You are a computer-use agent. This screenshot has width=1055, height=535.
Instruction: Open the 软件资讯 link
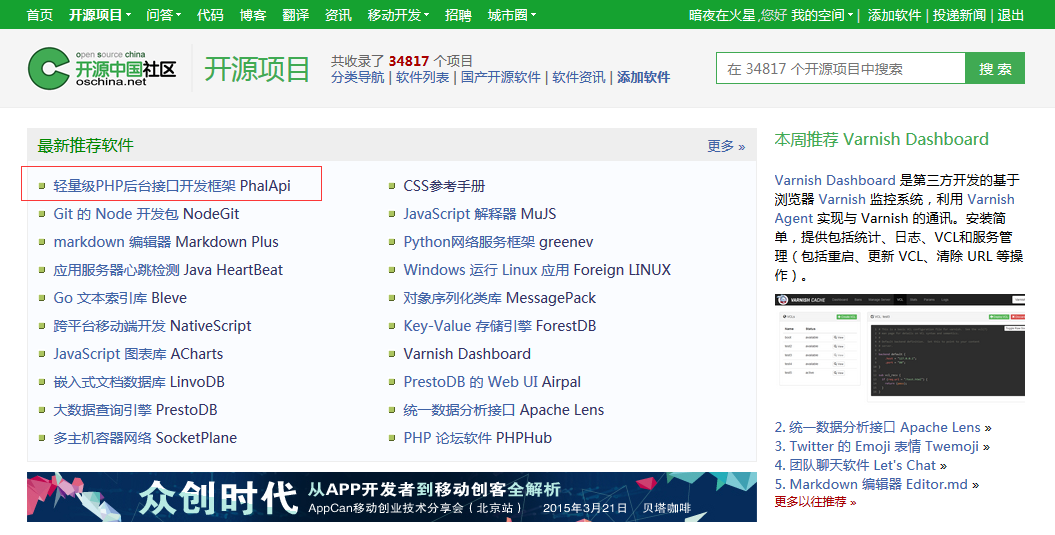579,77
